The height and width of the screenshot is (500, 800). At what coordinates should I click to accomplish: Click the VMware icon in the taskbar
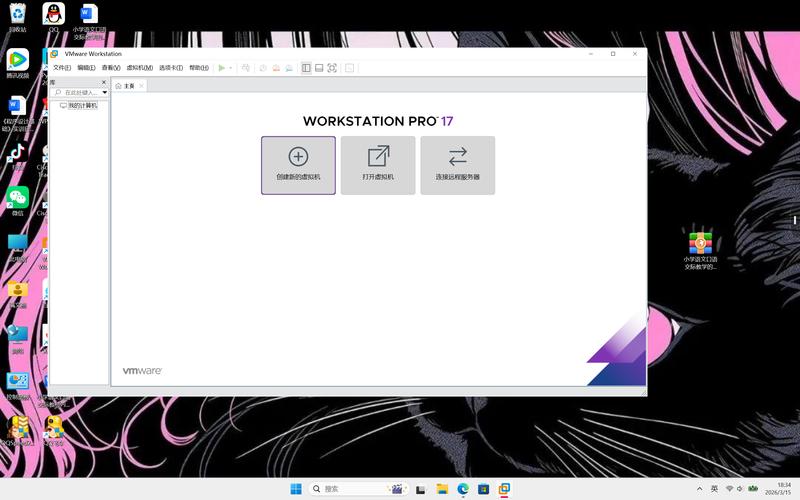point(504,489)
